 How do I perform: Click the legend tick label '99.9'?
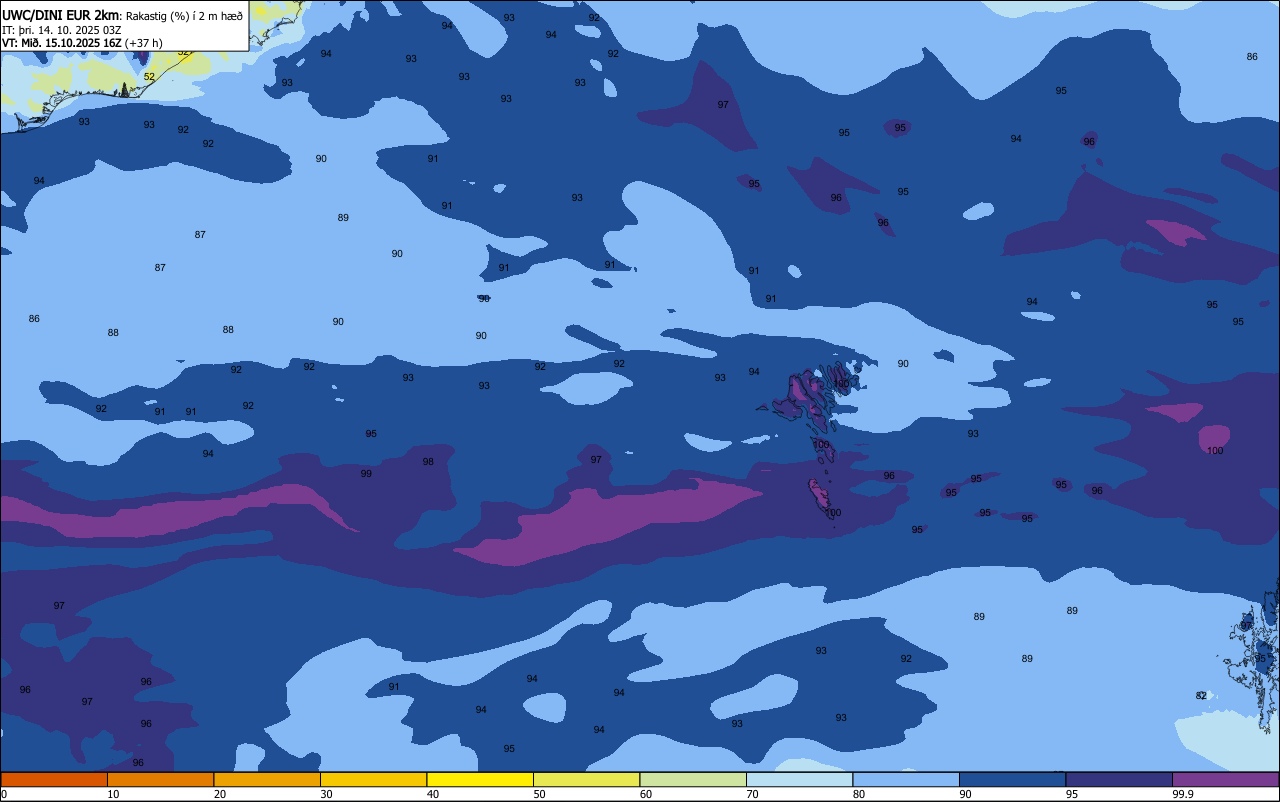[x=1183, y=794]
